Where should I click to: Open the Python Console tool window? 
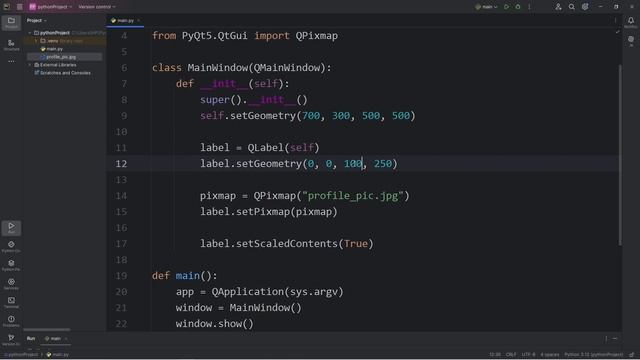coord(11,247)
